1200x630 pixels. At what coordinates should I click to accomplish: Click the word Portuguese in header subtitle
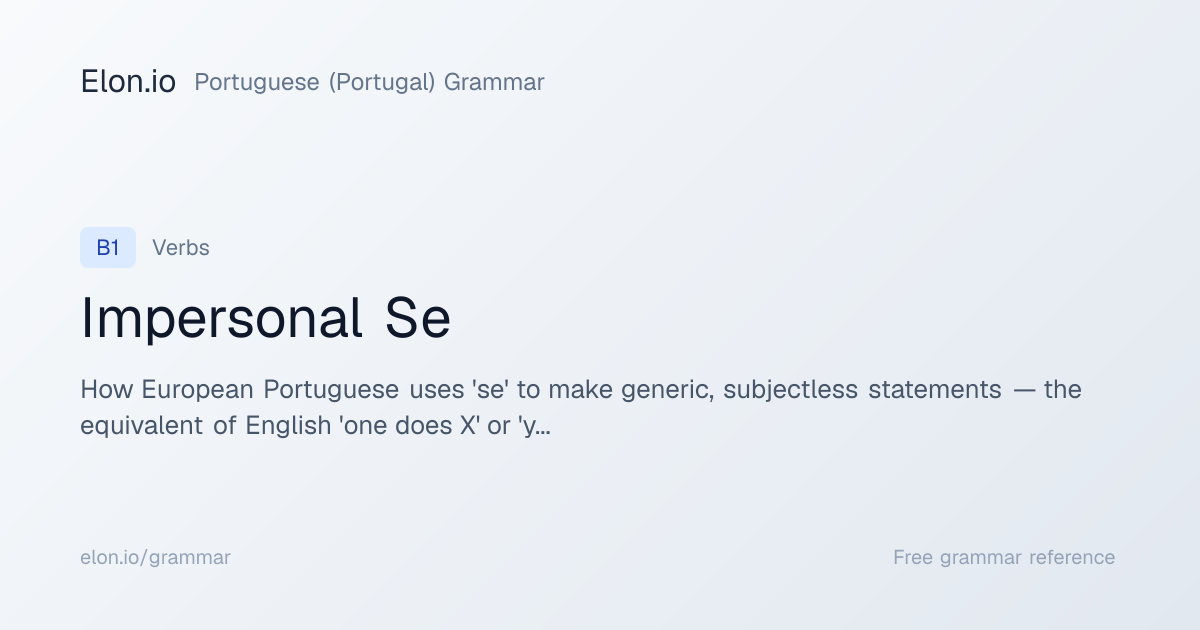[257, 82]
